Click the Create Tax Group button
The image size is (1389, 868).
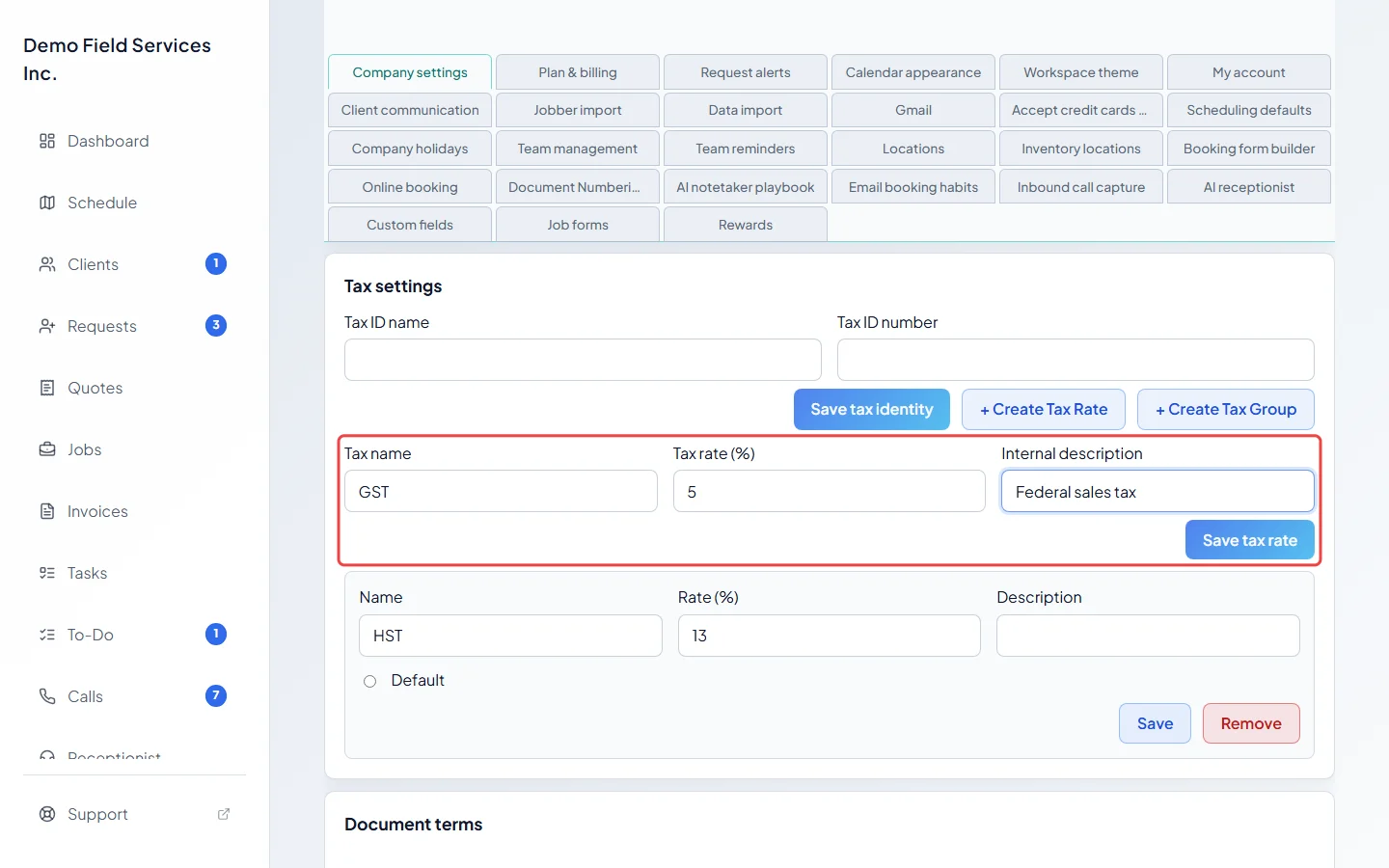click(1226, 410)
